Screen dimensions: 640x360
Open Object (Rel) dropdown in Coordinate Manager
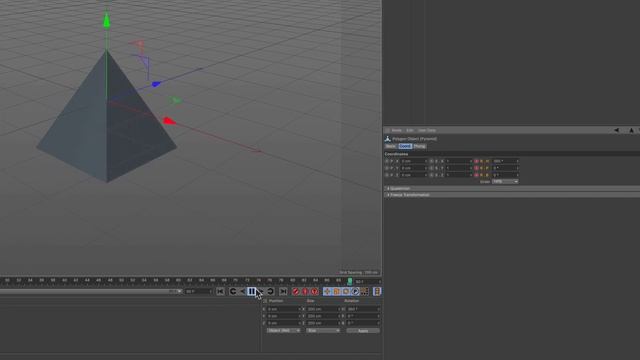coord(284,331)
